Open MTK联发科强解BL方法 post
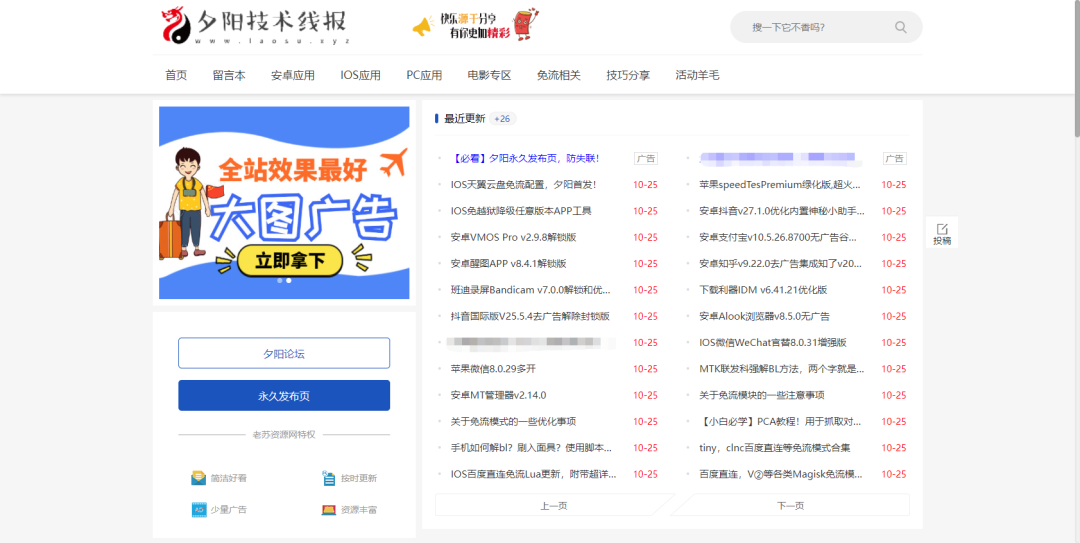Screen dimensions: 1080x543 [782, 369]
